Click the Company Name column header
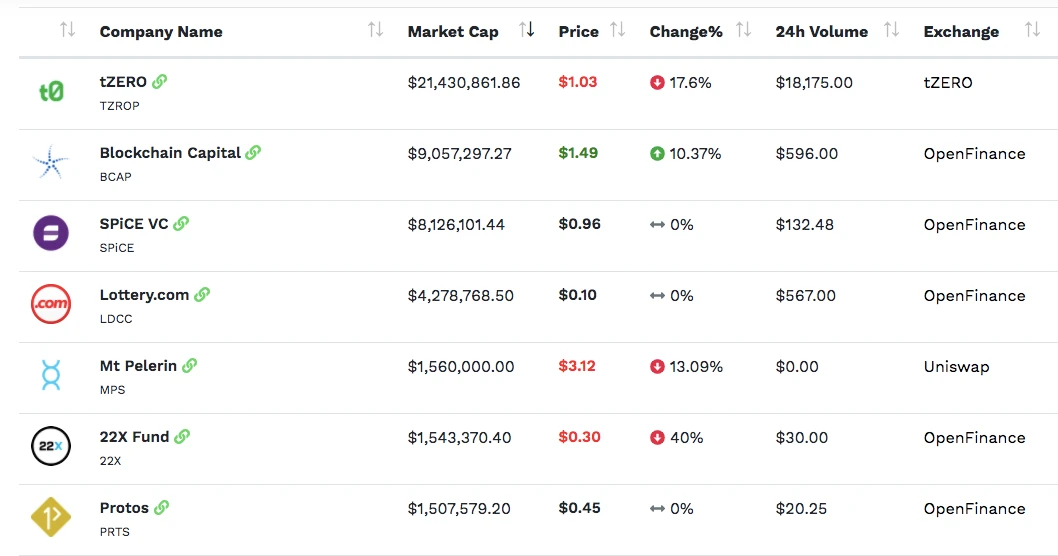 tap(161, 32)
